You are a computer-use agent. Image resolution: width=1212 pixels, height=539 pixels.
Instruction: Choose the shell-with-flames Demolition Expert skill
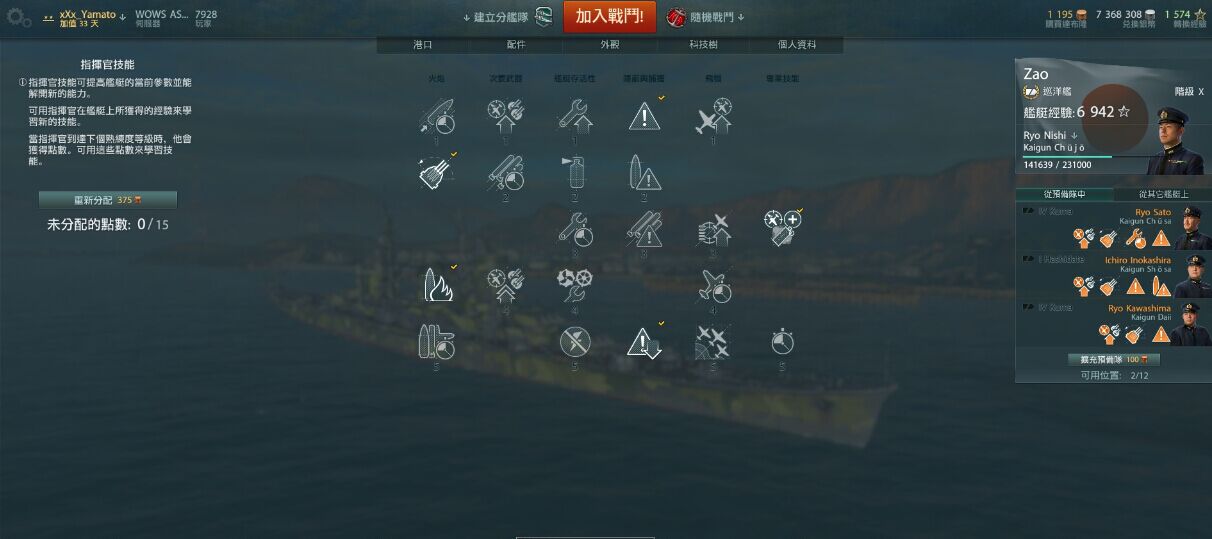click(x=436, y=285)
